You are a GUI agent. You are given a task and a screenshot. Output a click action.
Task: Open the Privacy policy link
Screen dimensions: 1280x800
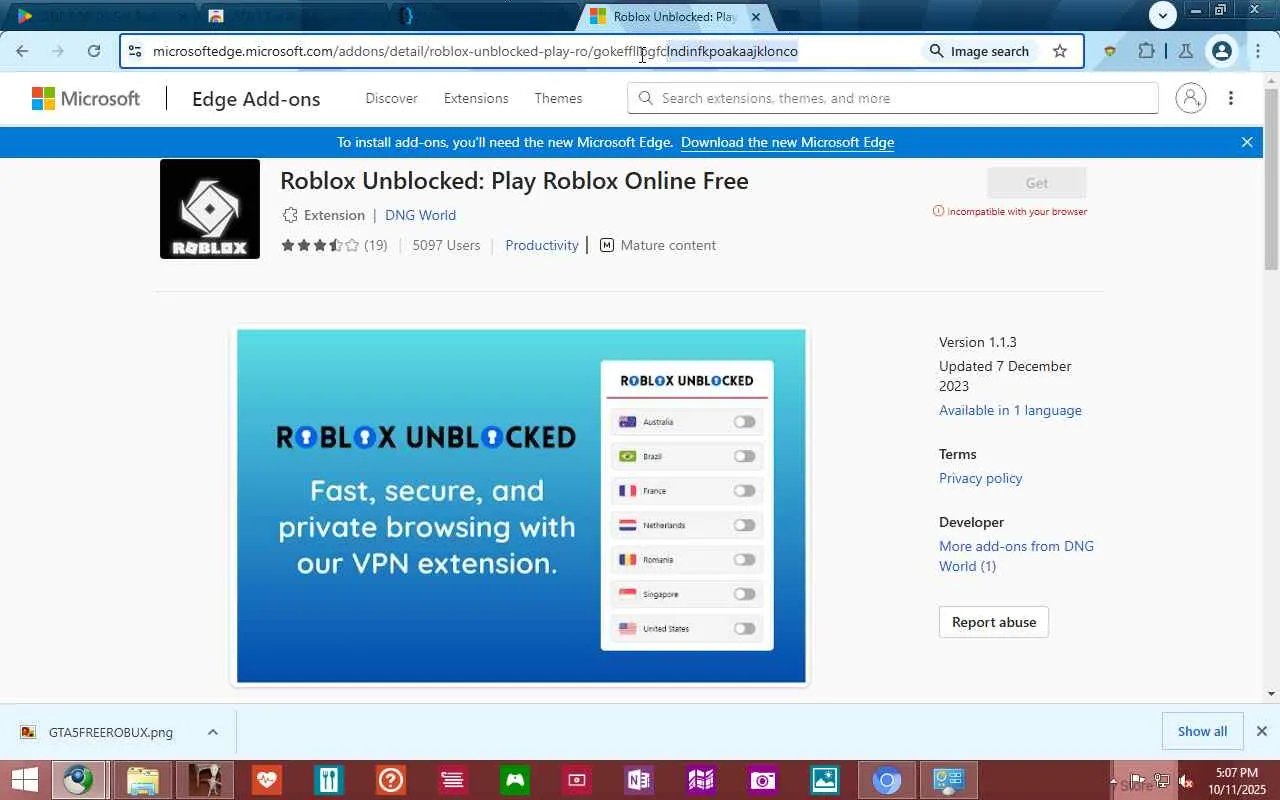tap(980, 478)
